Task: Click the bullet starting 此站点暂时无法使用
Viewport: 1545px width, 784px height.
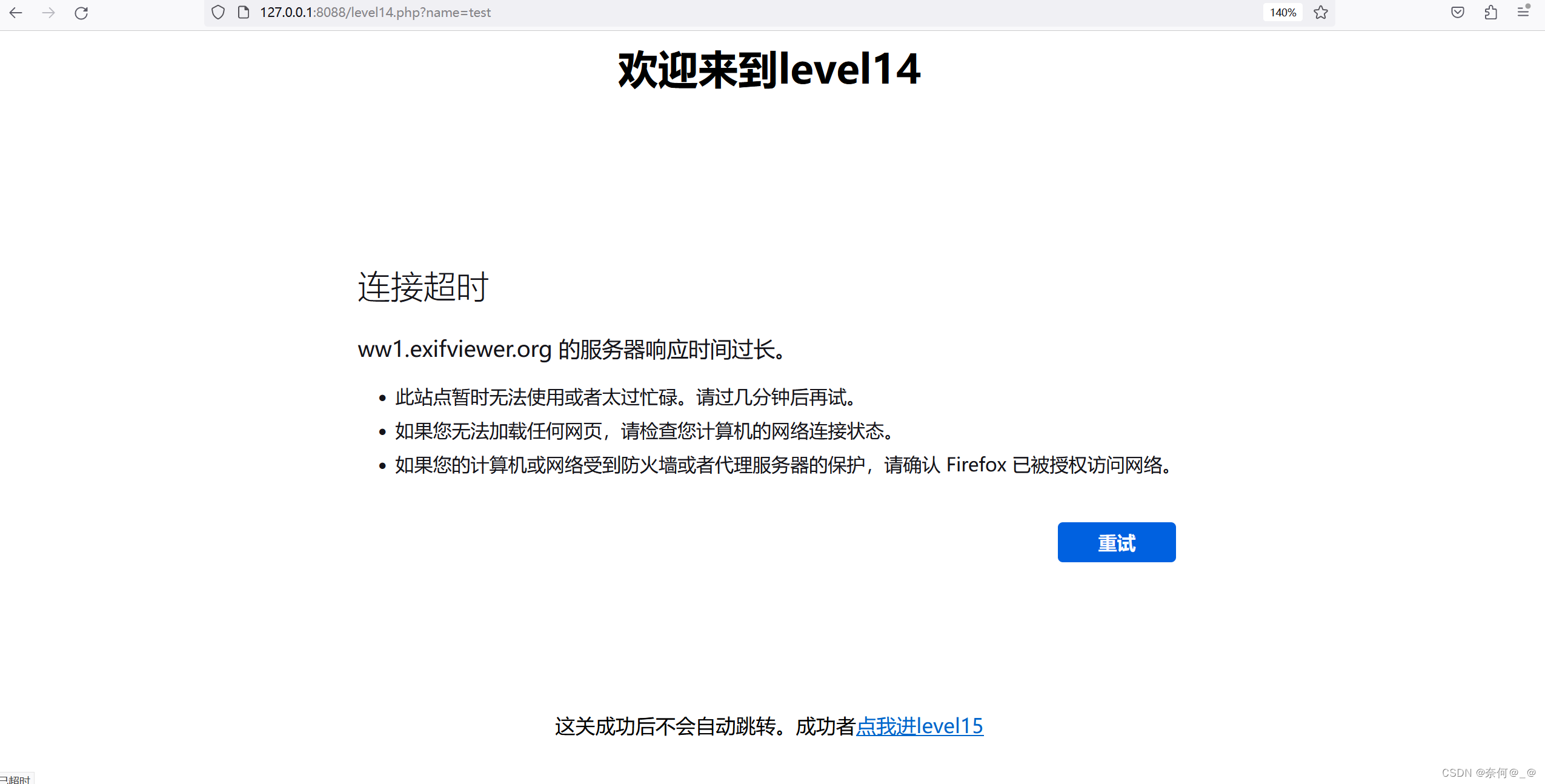Action: point(626,397)
